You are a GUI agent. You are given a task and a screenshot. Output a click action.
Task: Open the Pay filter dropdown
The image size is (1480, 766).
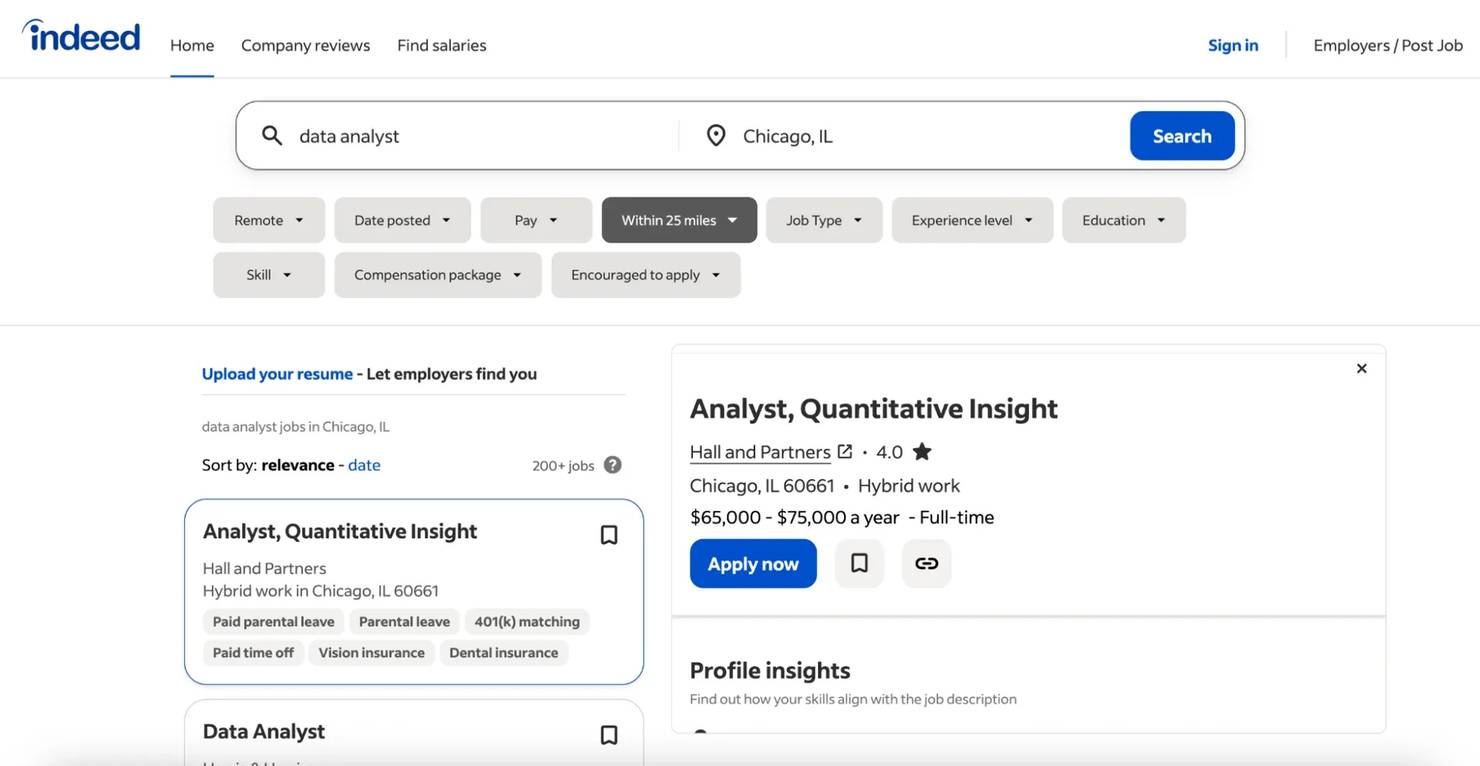pyautogui.click(x=537, y=220)
